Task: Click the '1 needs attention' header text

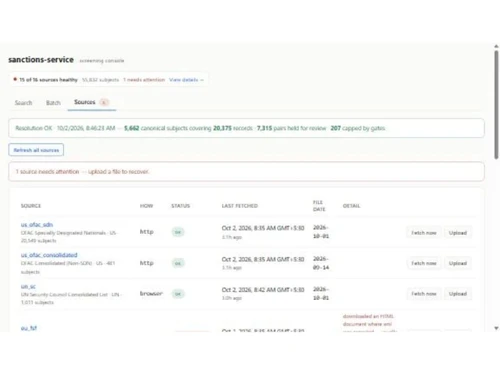Action: 144,80
